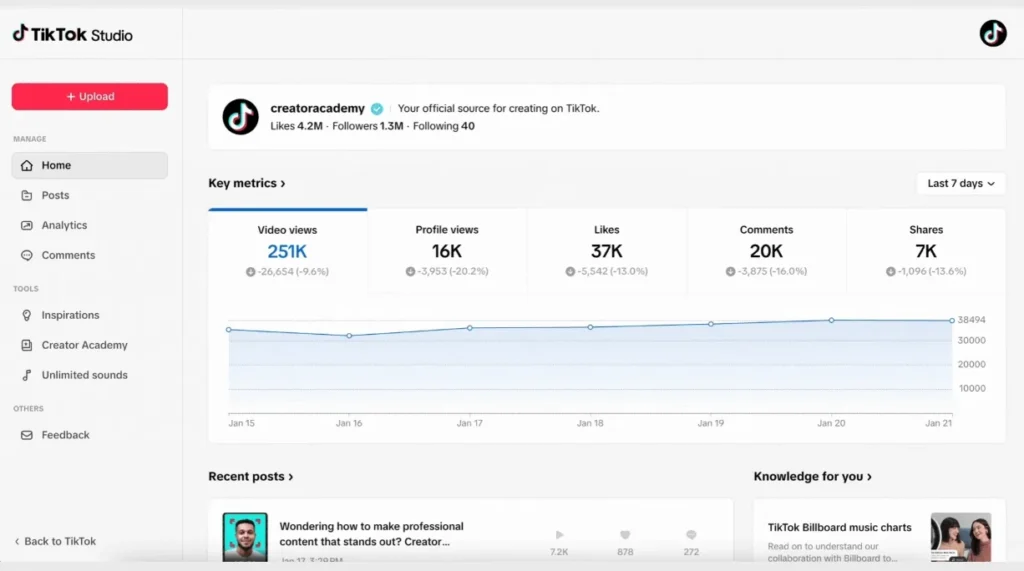Screen dimensions: 1024x571
Task: Click the decrease icon under the Comments metric
Action: tap(730, 271)
